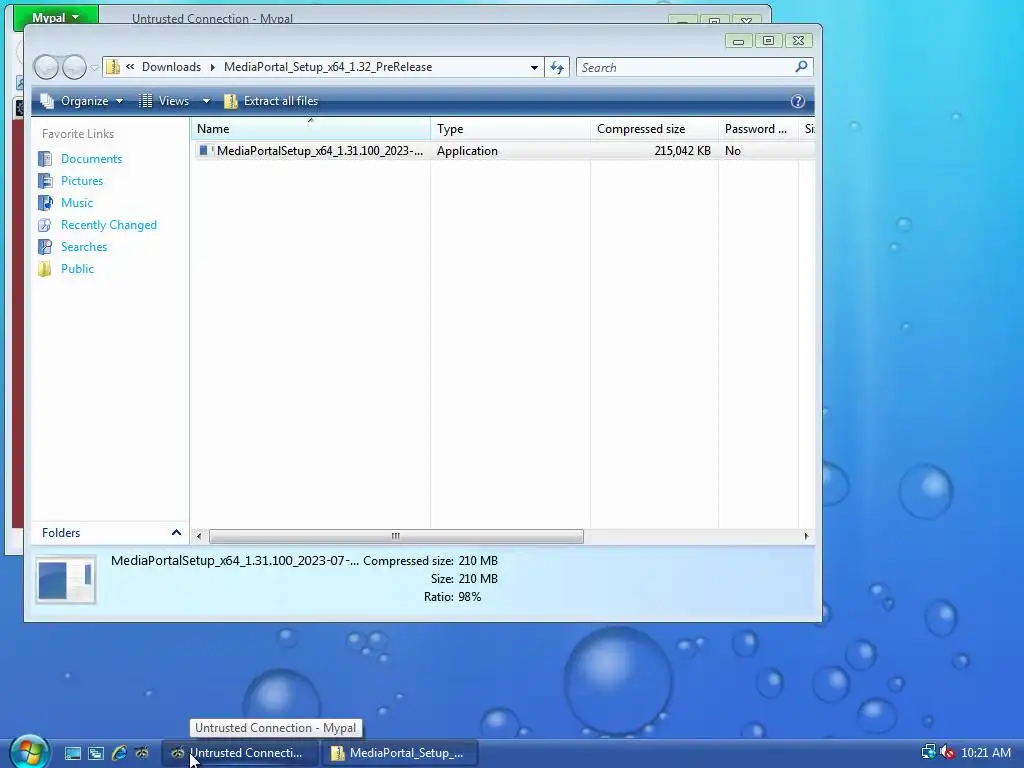Expand the arrow after Downloads breadcrumb
The image size is (1024, 768).
[x=212, y=67]
